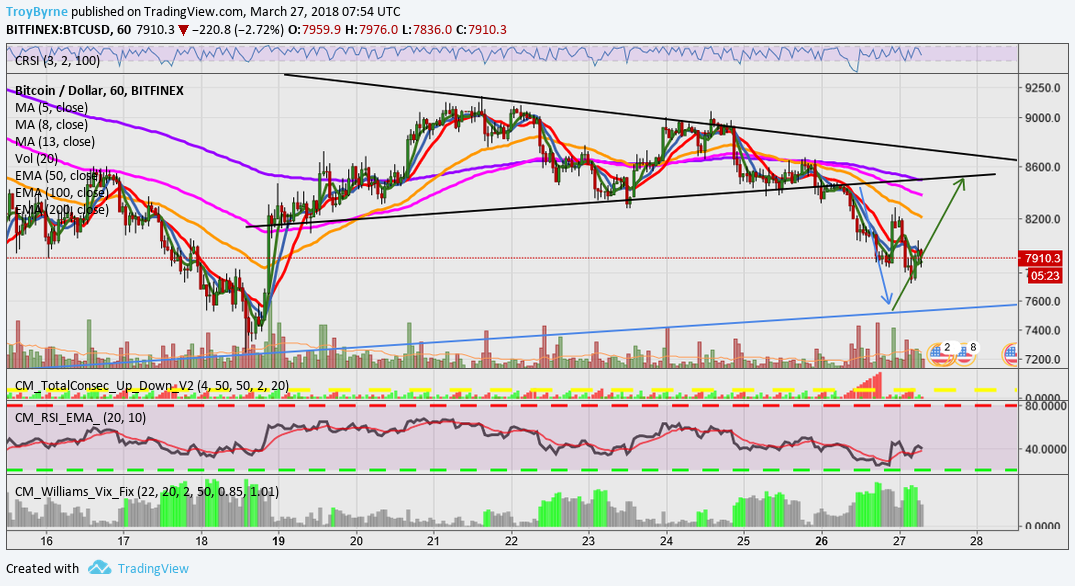Open the US flag event icon labeled 8

[x=965, y=353]
